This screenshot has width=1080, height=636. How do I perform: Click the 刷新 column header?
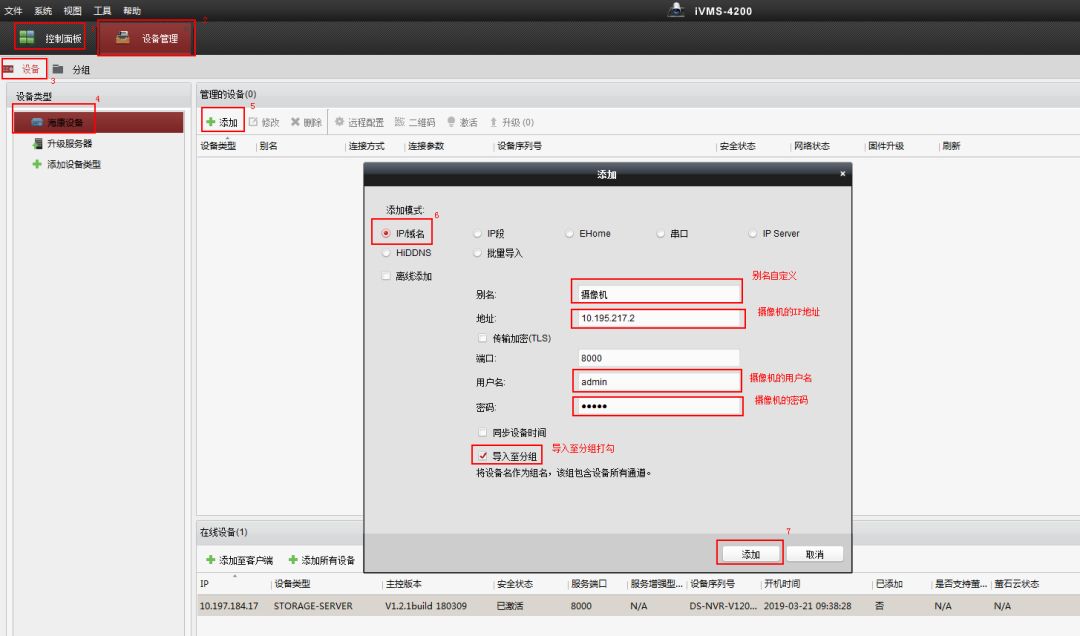click(951, 146)
